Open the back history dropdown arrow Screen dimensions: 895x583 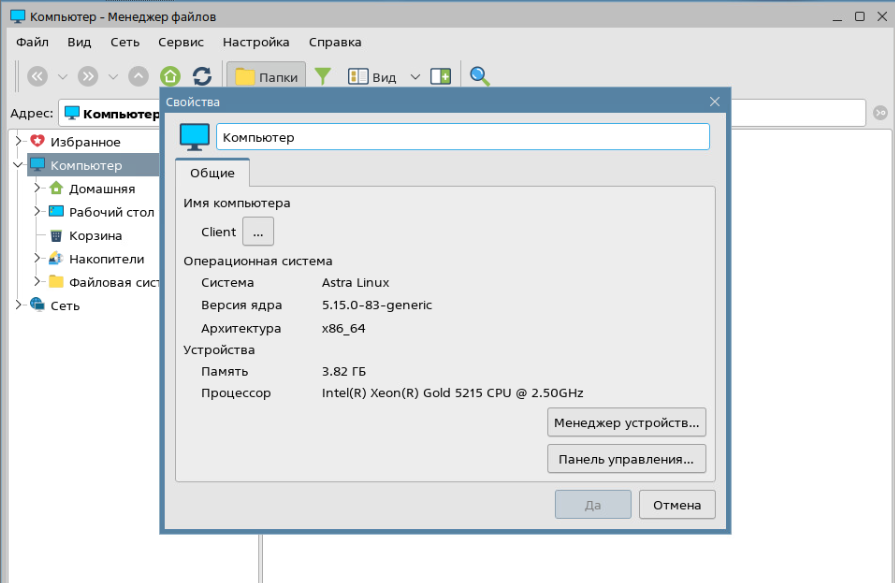click(63, 77)
